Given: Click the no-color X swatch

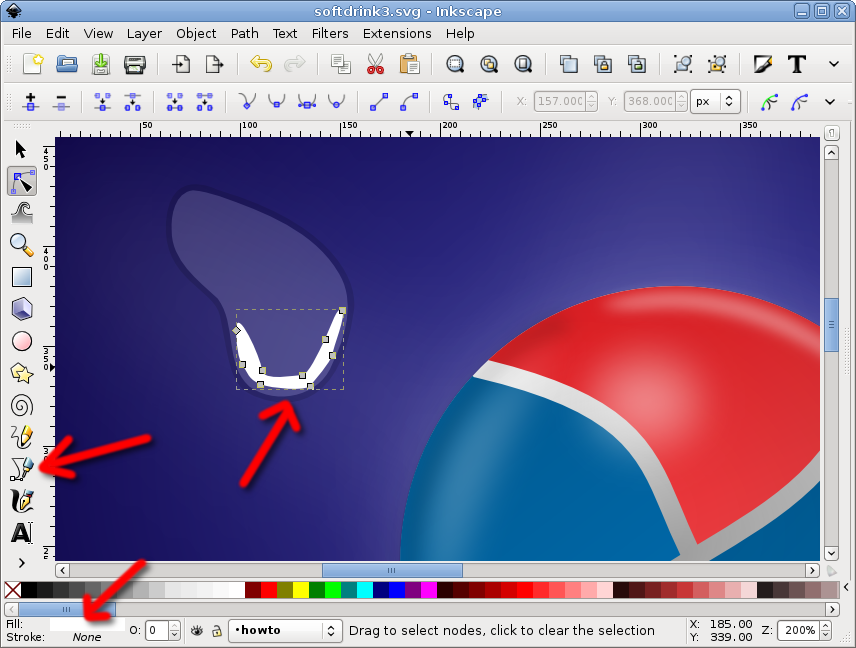Looking at the screenshot, I should [x=13, y=590].
